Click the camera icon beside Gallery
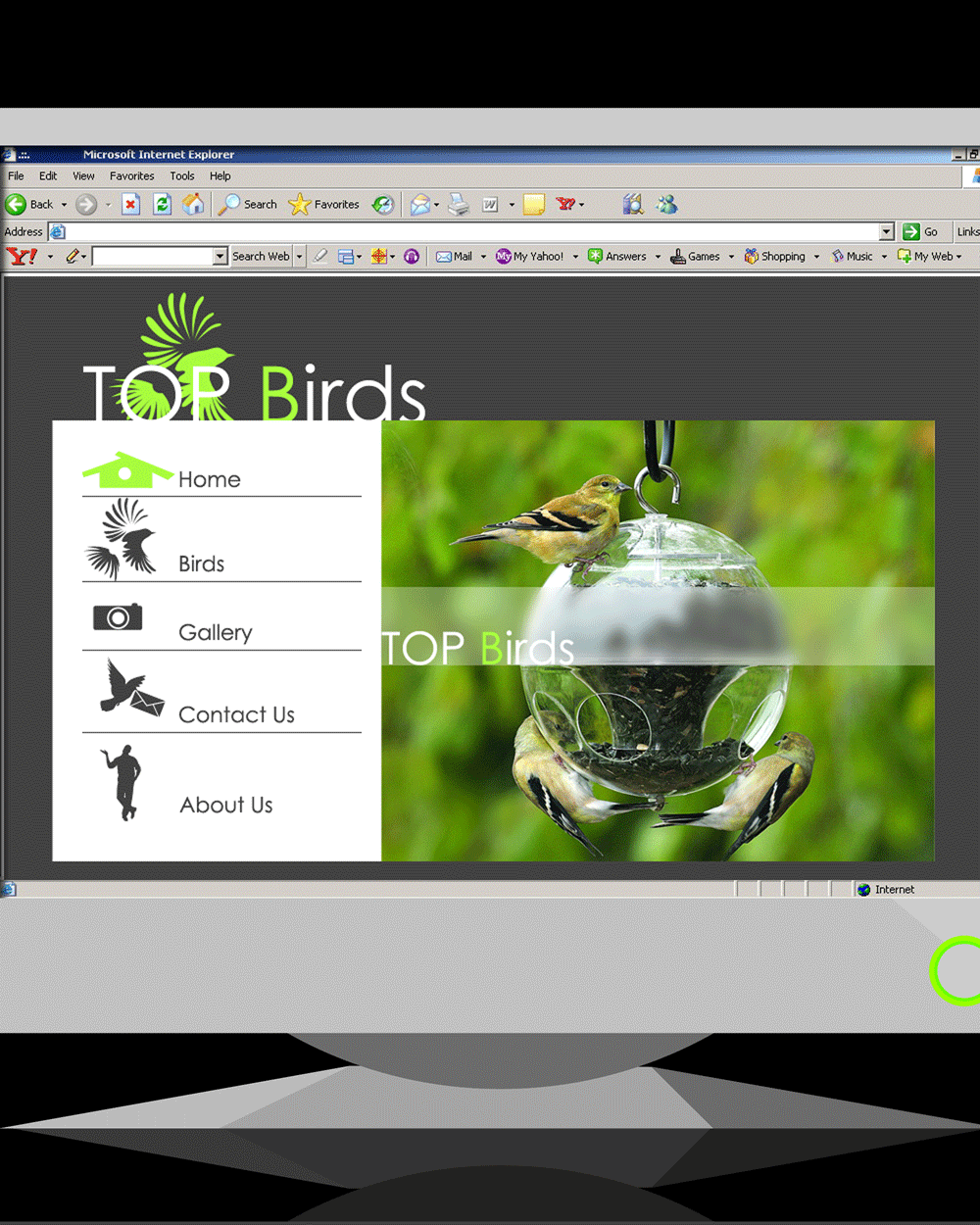The image size is (980, 1225). [118, 617]
